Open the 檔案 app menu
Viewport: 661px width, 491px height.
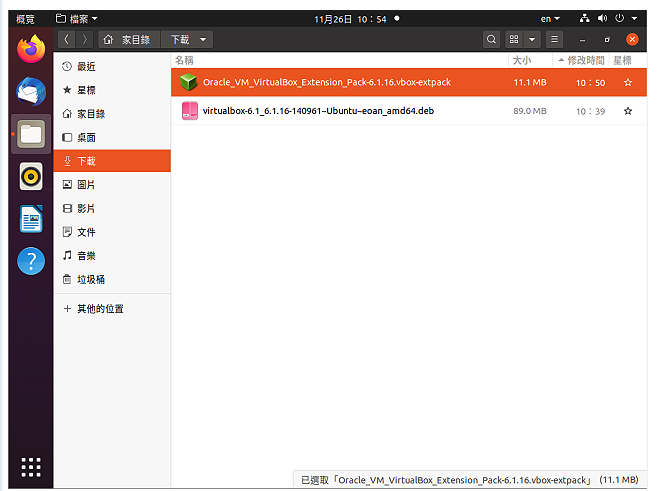(x=76, y=19)
